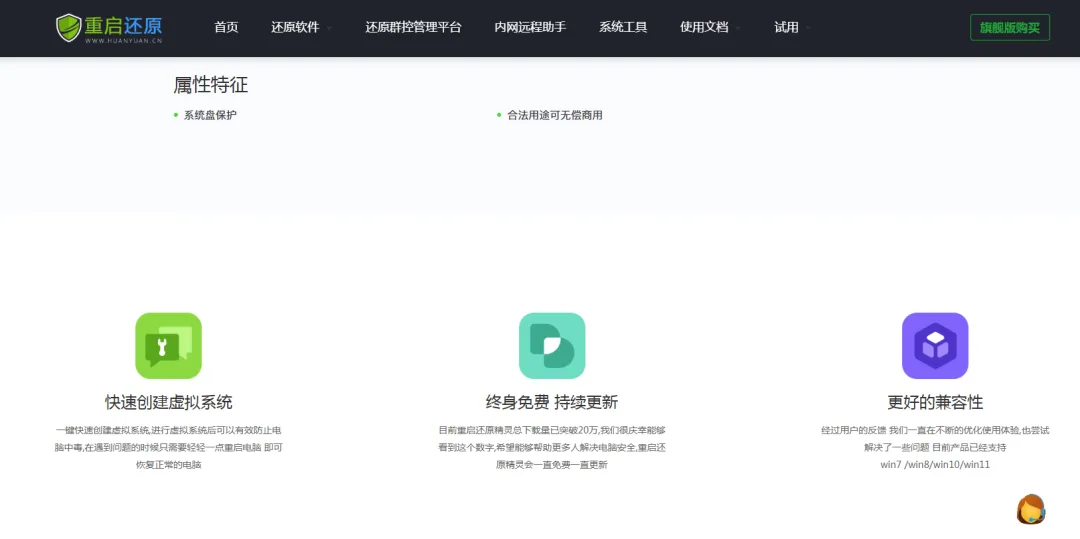Select 内网远程助手 in the navigation
This screenshot has height=539, width=1080.
(x=530, y=28)
